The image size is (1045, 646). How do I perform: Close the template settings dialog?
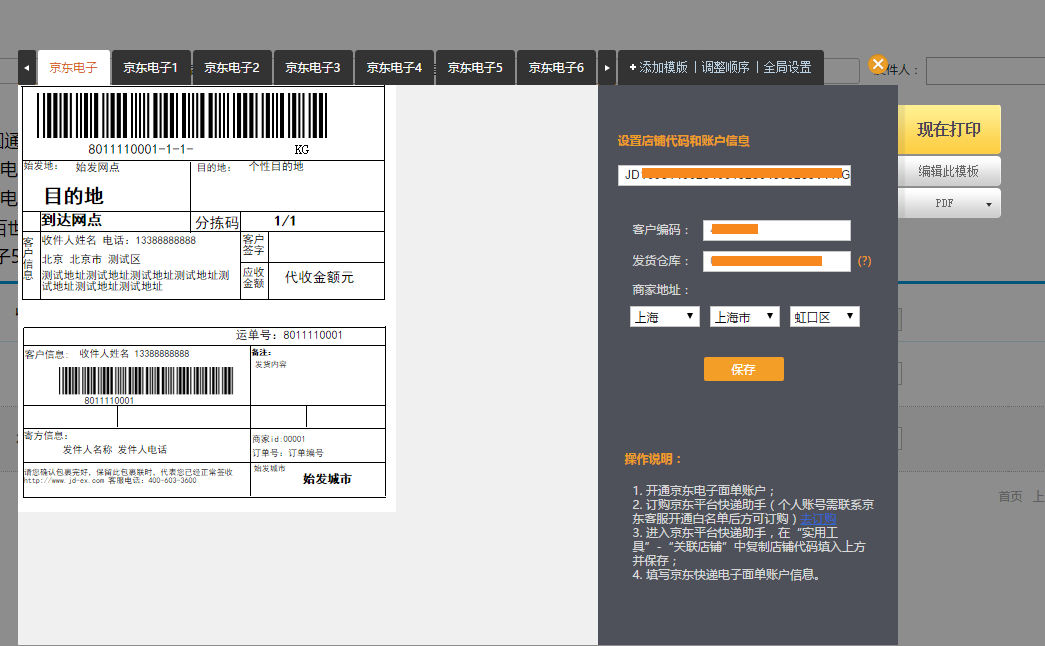click(878, 64)
